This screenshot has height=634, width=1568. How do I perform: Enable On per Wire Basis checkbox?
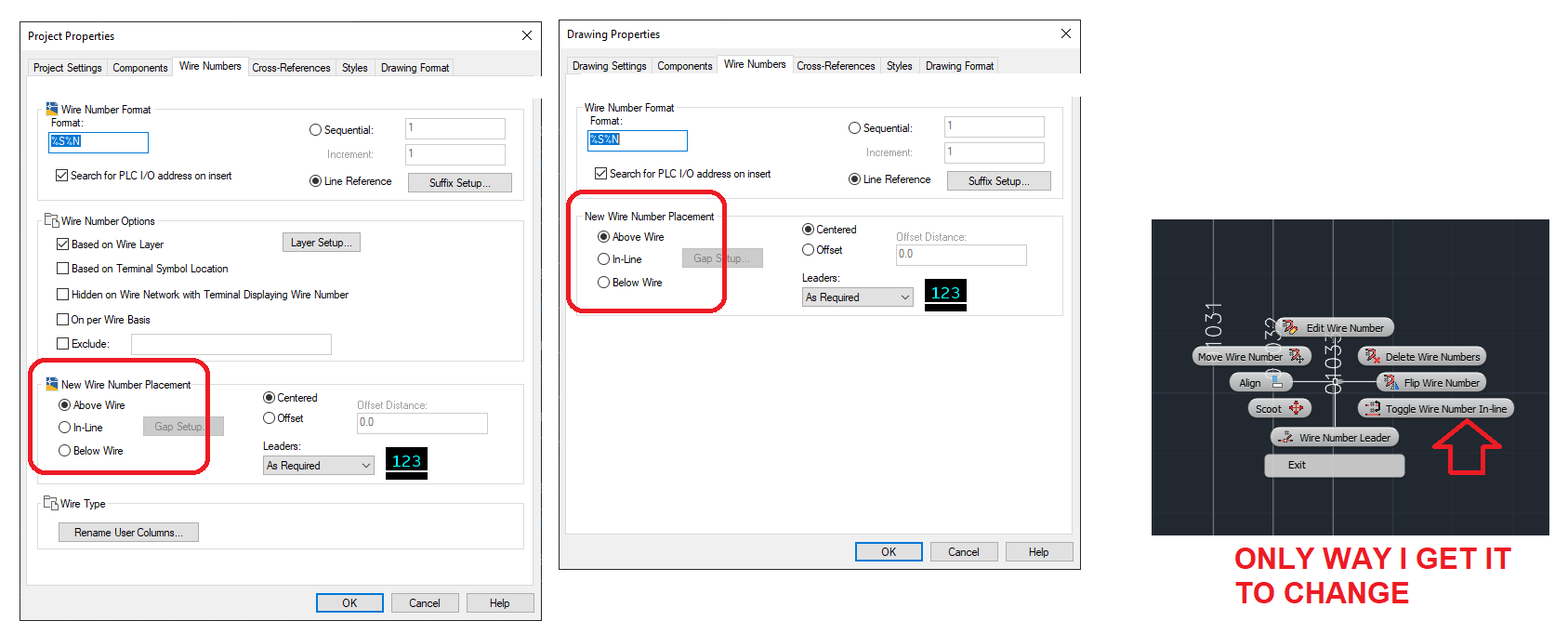click(62, 319)
